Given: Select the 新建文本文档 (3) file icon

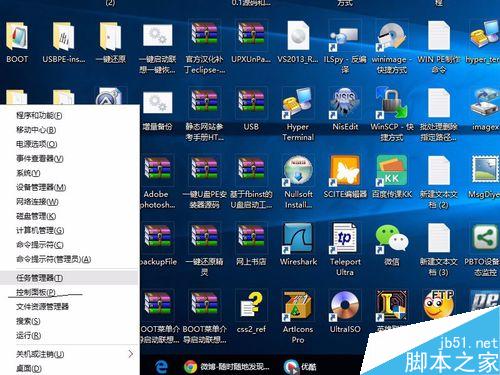Looking at the screenshot, I should [439, 239].
